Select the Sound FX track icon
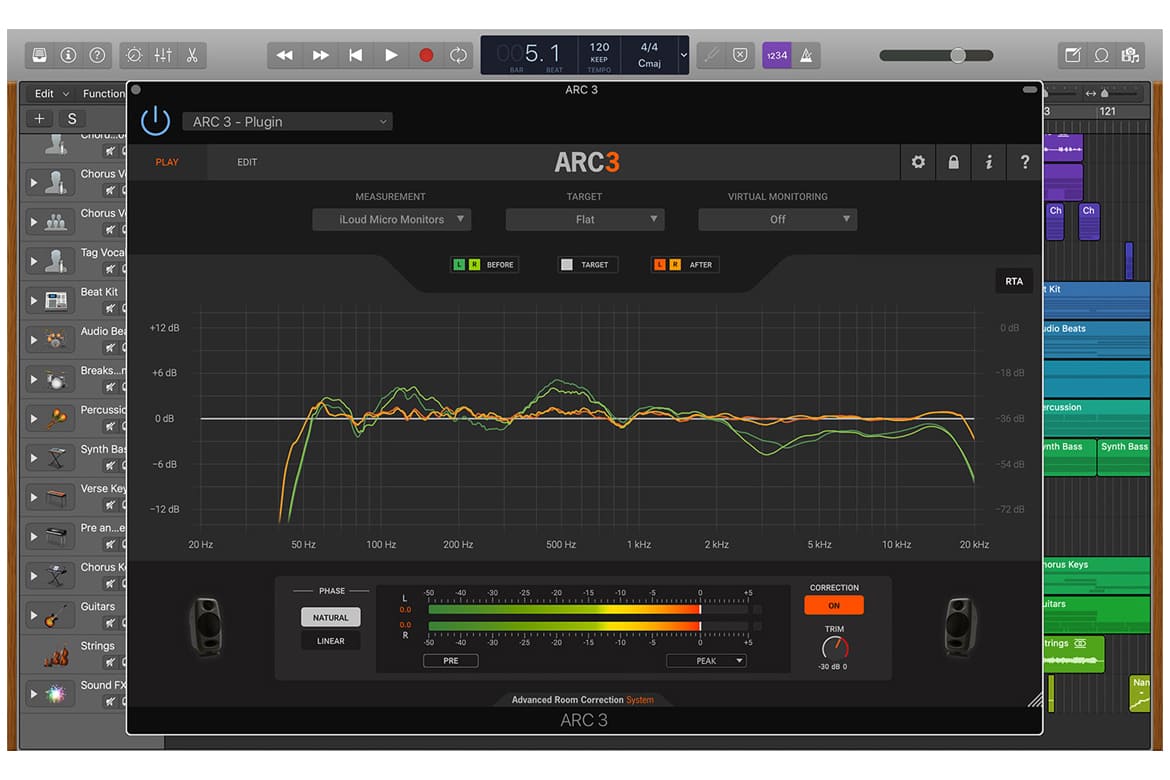Image resolution: width=1170 pixels, height=780 pixels. coord(56,694)
